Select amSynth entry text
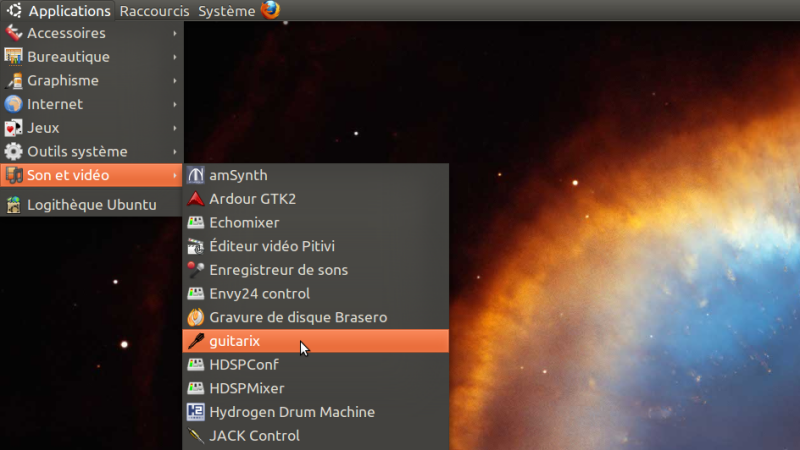 238,175
